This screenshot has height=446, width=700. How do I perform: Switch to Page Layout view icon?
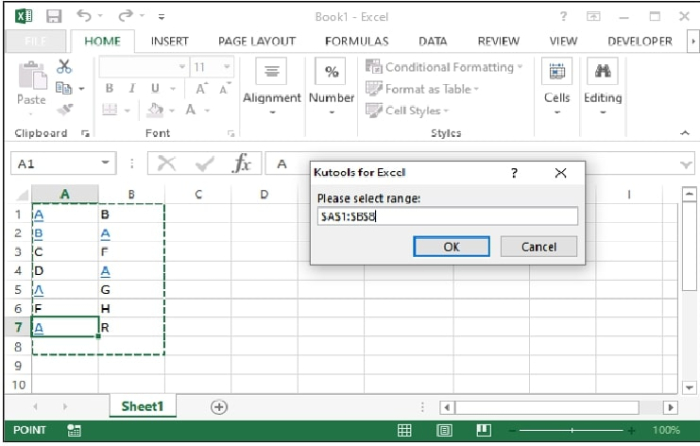[x=444, y=430]
